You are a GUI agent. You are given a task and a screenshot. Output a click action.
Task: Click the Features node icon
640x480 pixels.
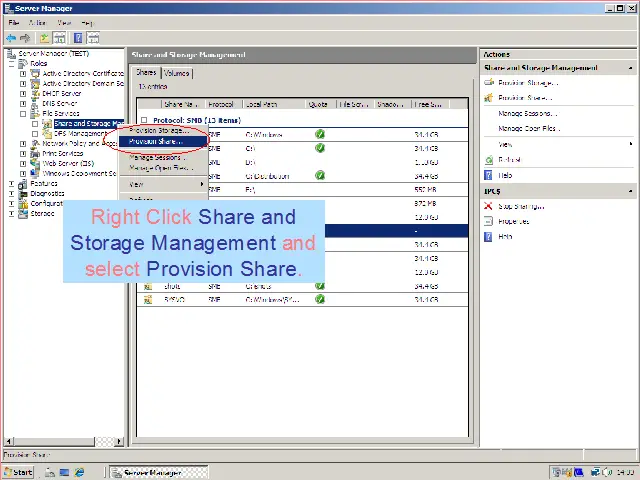click(23, 184)
